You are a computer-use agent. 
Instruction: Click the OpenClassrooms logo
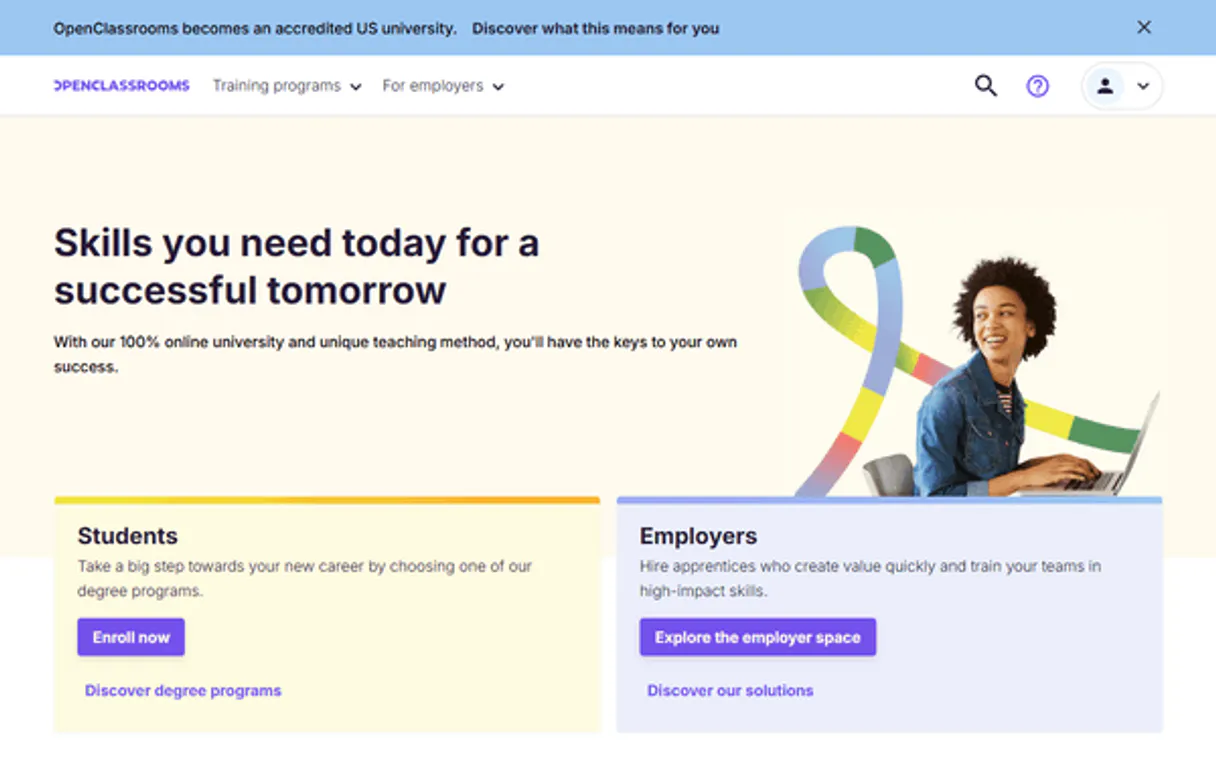tap(119, 85)
